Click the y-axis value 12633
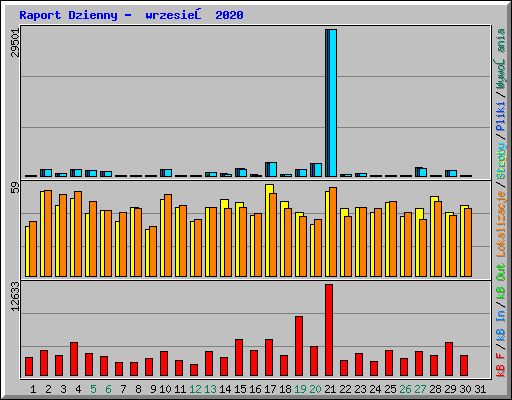This screenshot has height=400, width=512. point(15,297)
